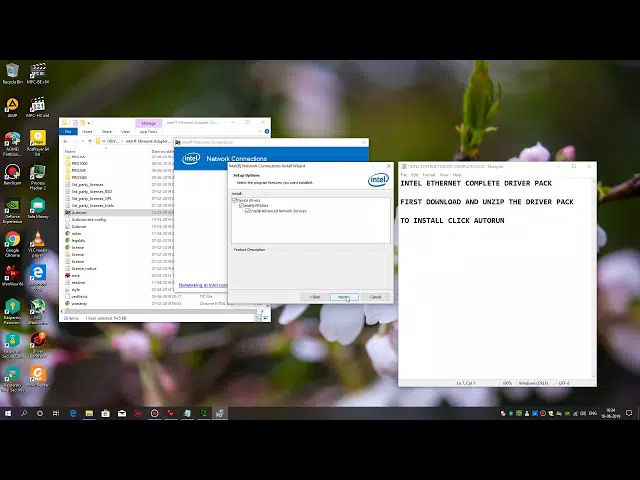The image size is (640, 480).
Task: Go up one folder in Explorer
Action: (90, 141)
